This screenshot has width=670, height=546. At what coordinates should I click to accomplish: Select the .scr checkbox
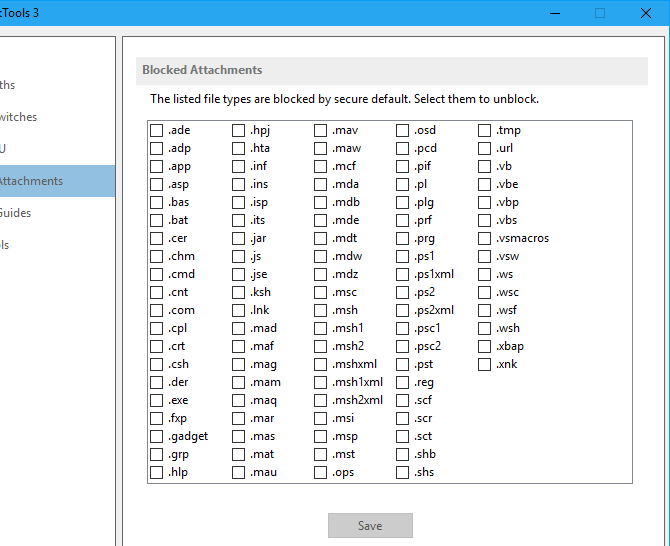click(403, 418)
